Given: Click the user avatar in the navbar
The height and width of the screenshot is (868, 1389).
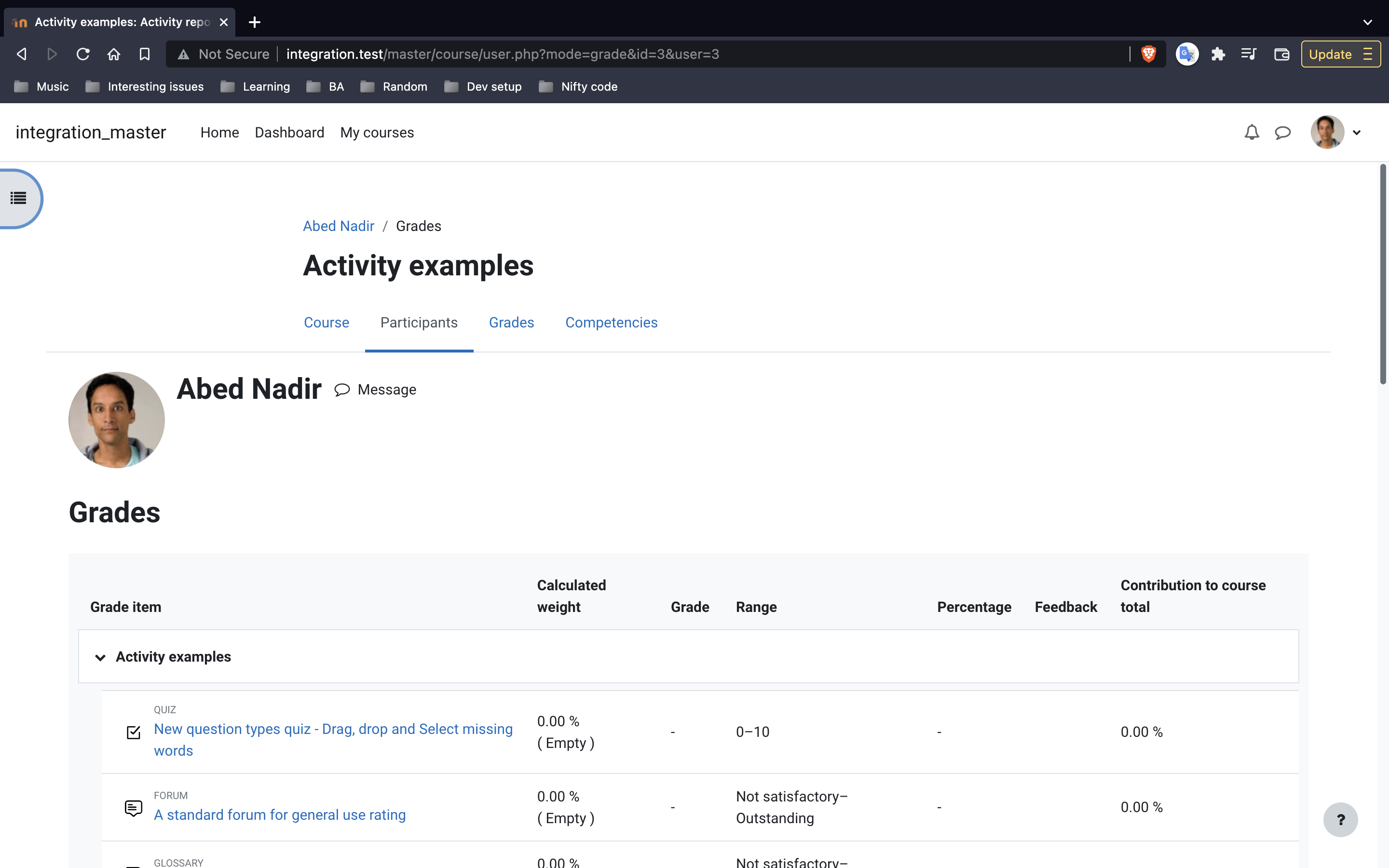Looking at the screenshot, I should tap(1327, 133).
